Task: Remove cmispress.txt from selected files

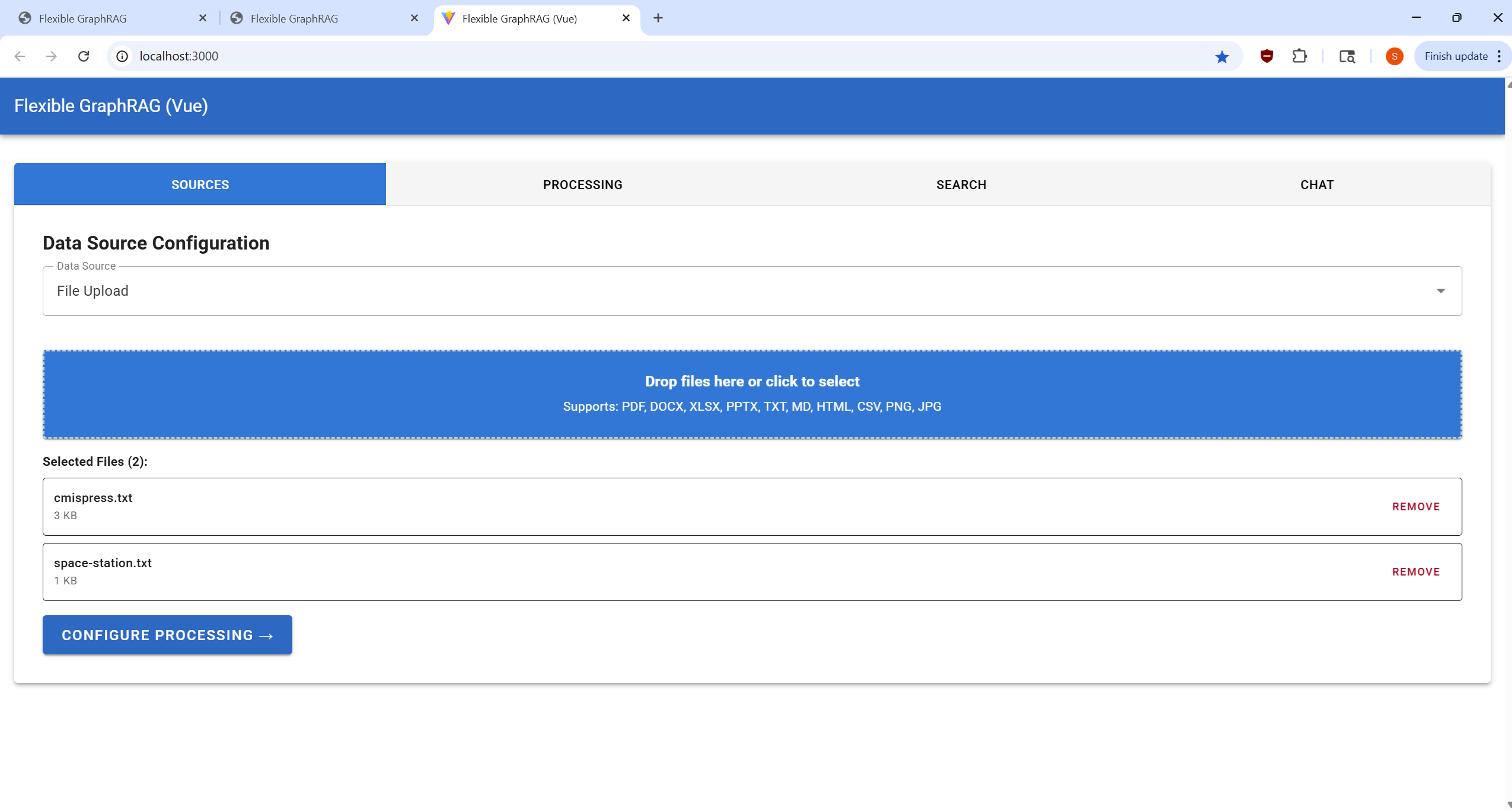Action: [x=1415, y=507]
